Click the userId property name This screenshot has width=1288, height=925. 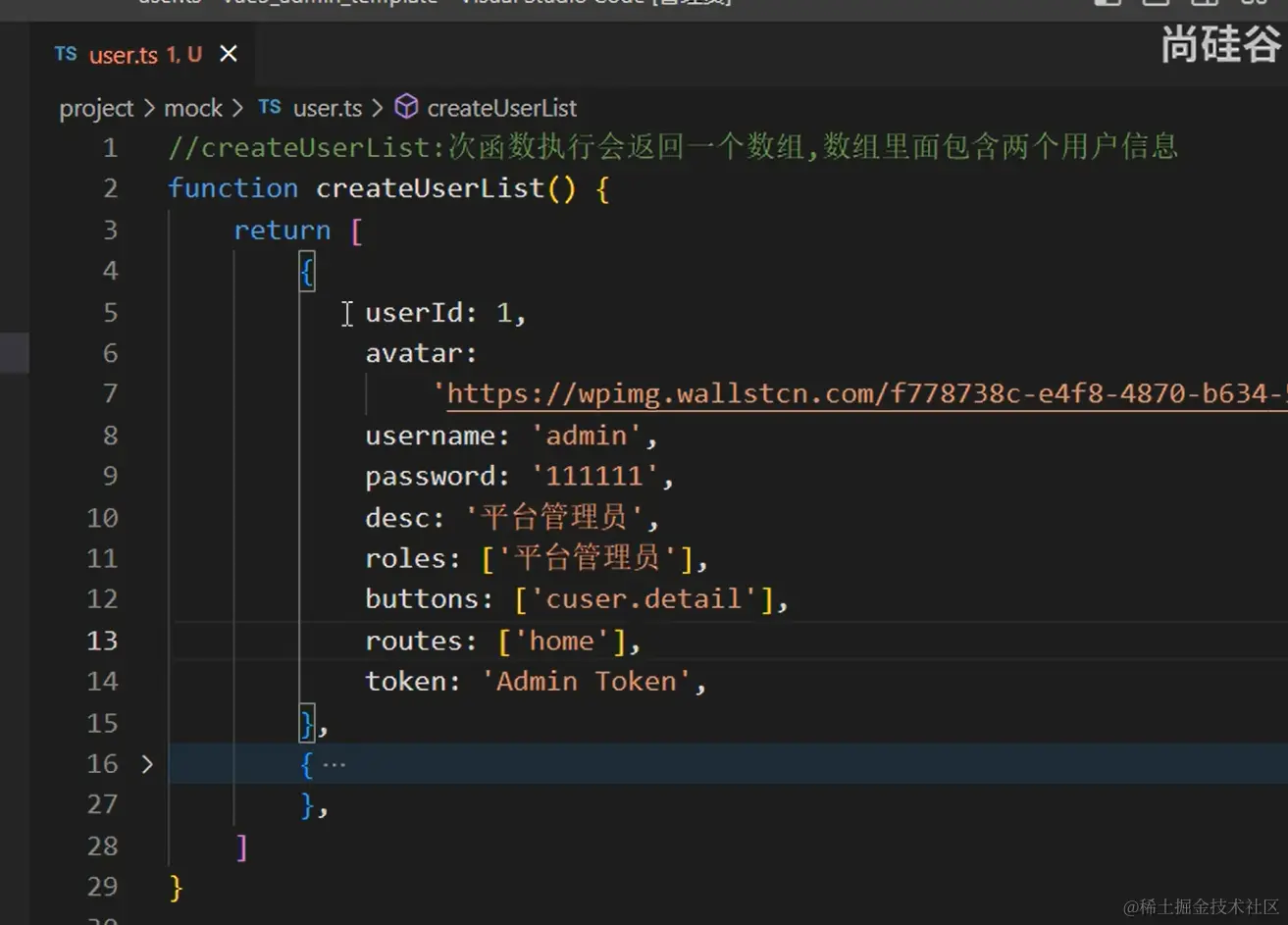[x=414, y=312]
